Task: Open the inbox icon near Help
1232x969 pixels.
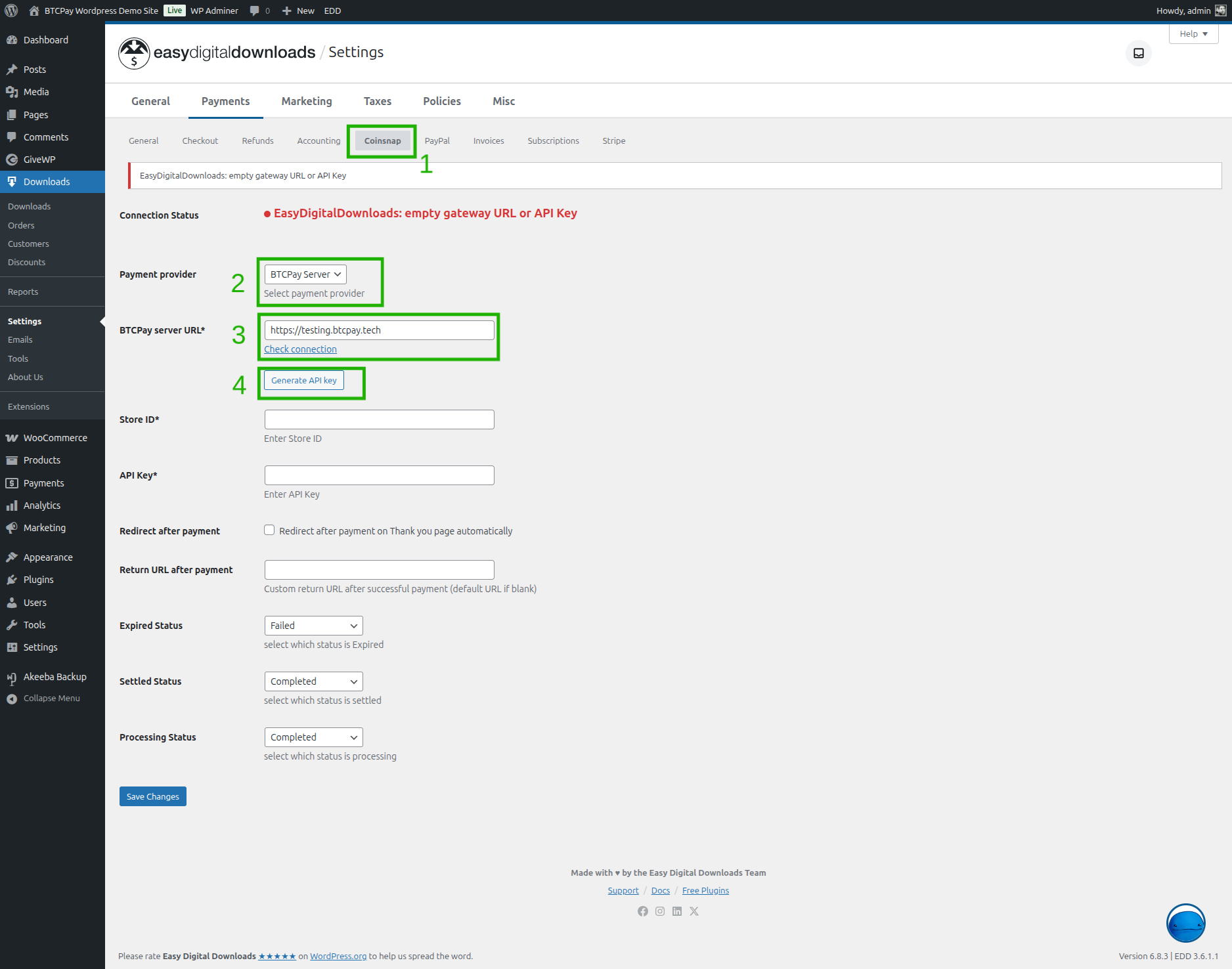Action: 1138,53
